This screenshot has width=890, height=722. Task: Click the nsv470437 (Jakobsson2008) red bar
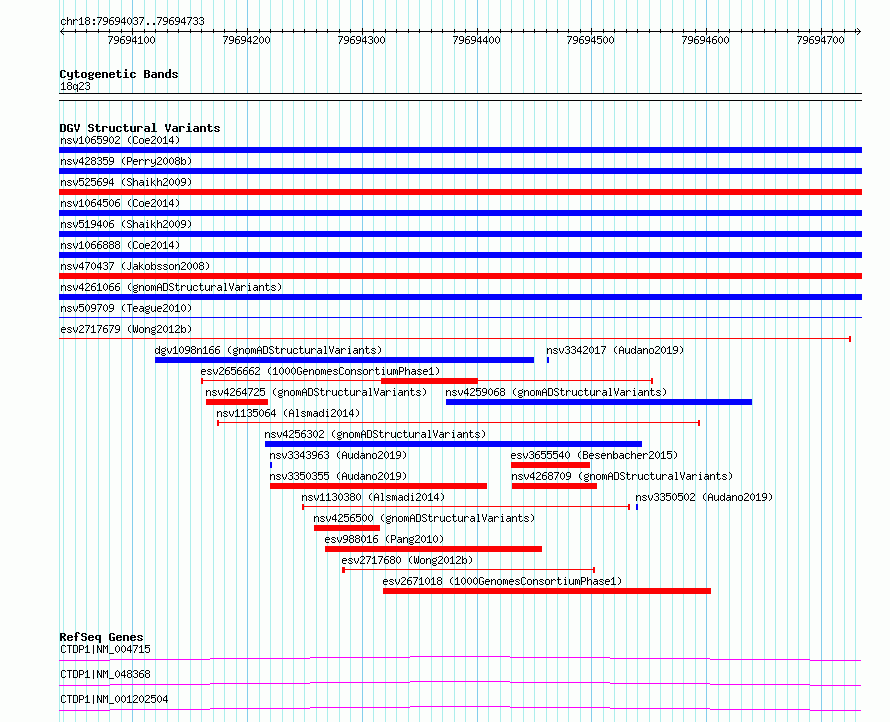(x=460, y=276)
